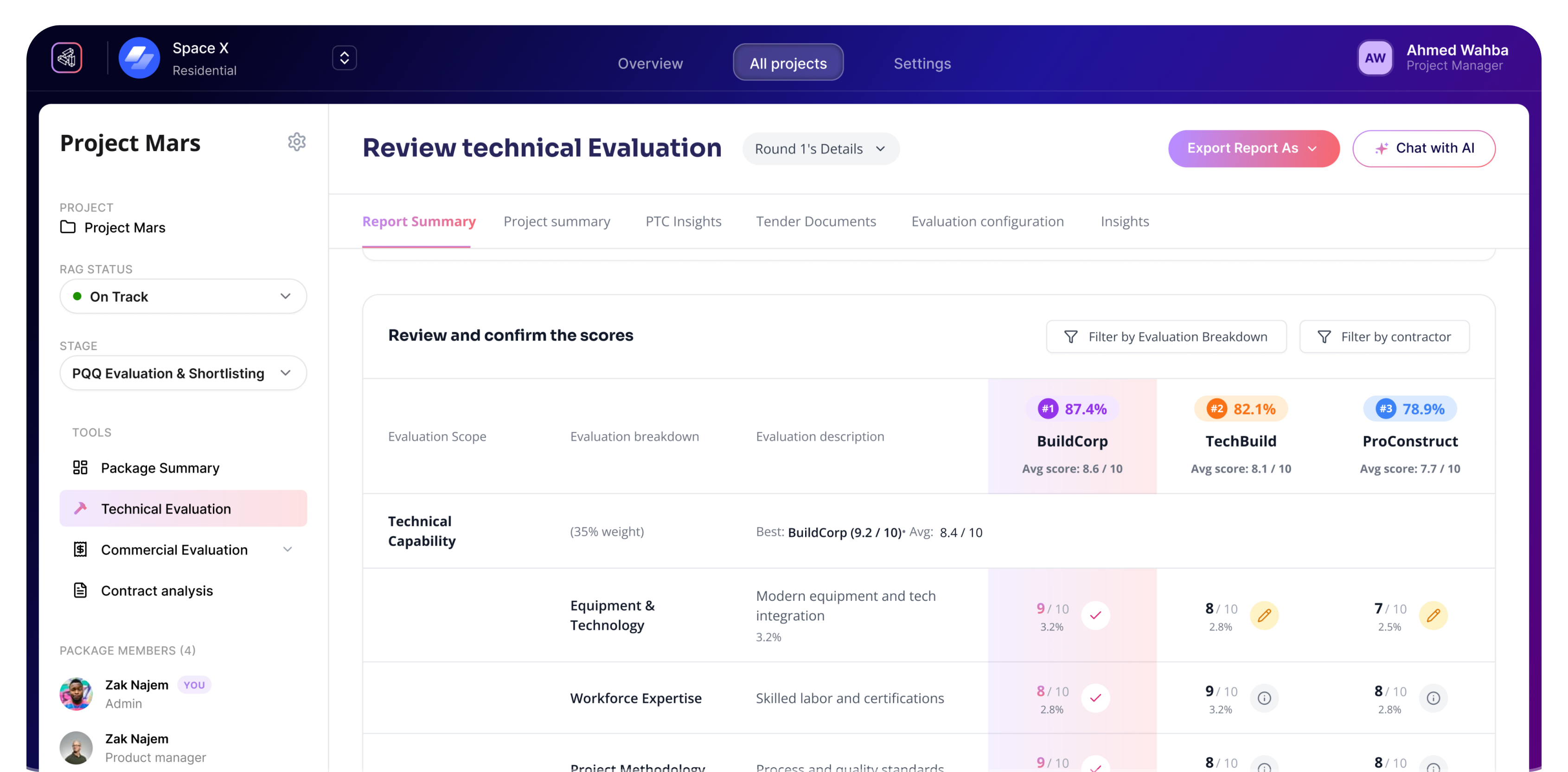Open the Technical Evaluation tool

point(166,509)
